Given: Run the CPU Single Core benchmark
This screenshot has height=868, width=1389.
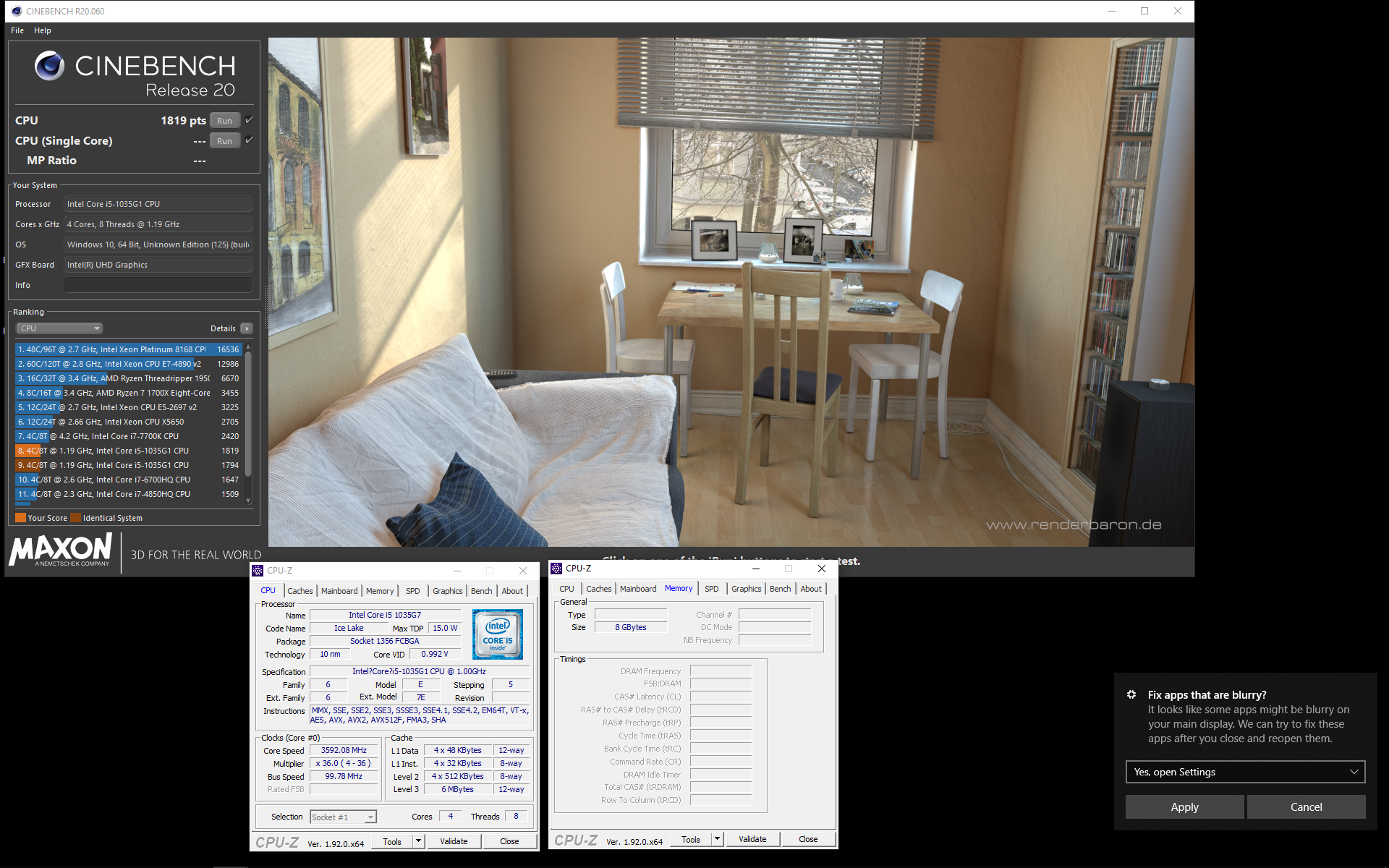Looking at the screenshot, I should pos(225,141).
